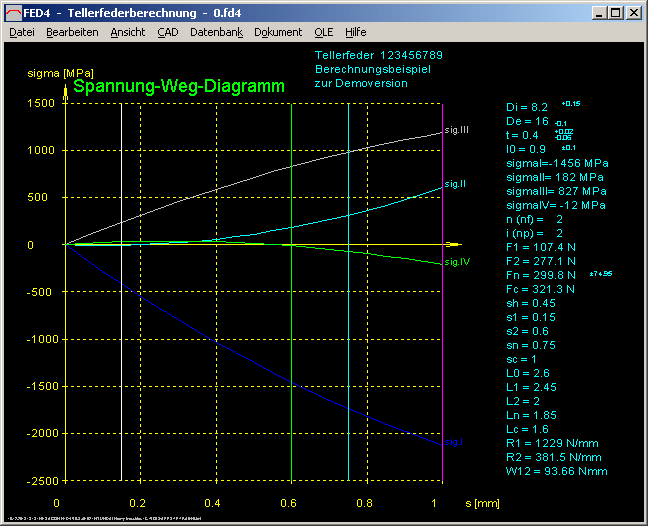Screen dimensions: 648x526
Task: Open the Datenbank menu
Action: tap(216, 32)
